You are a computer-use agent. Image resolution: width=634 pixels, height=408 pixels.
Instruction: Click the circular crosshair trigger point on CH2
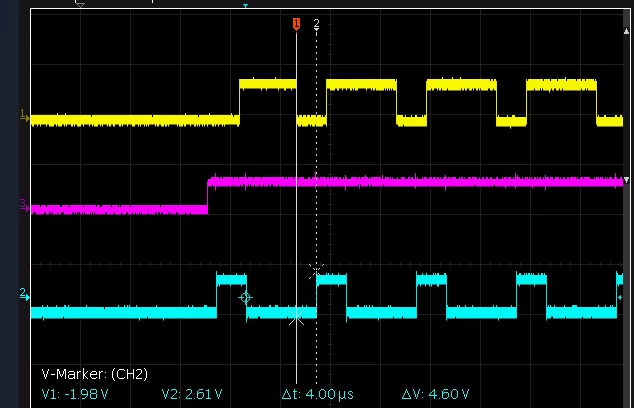tap(245, 298)
